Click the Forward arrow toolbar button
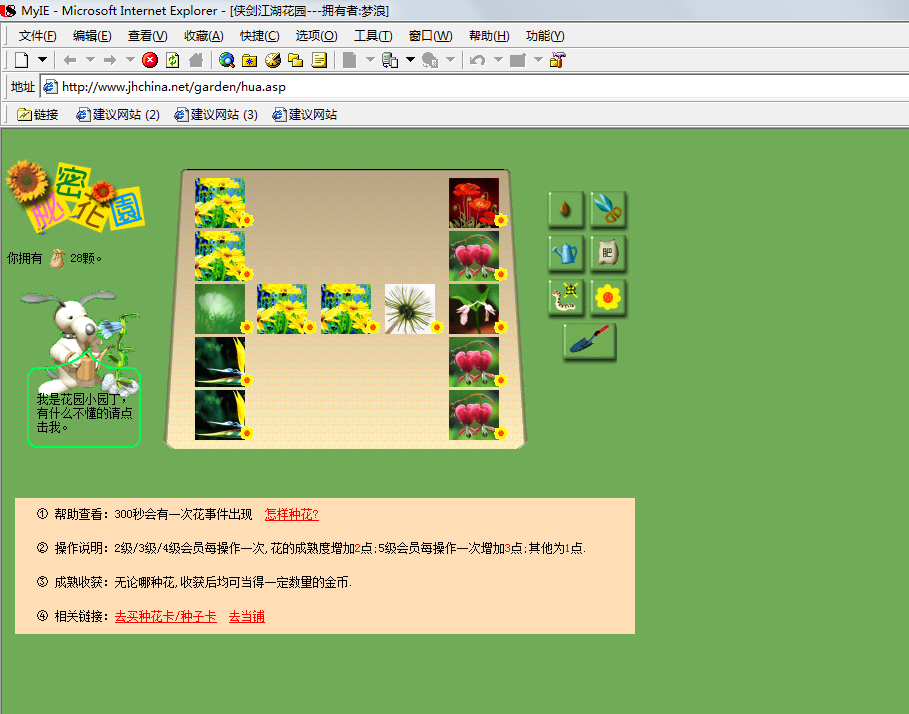 pyautogui.click(x=110, y=60)
